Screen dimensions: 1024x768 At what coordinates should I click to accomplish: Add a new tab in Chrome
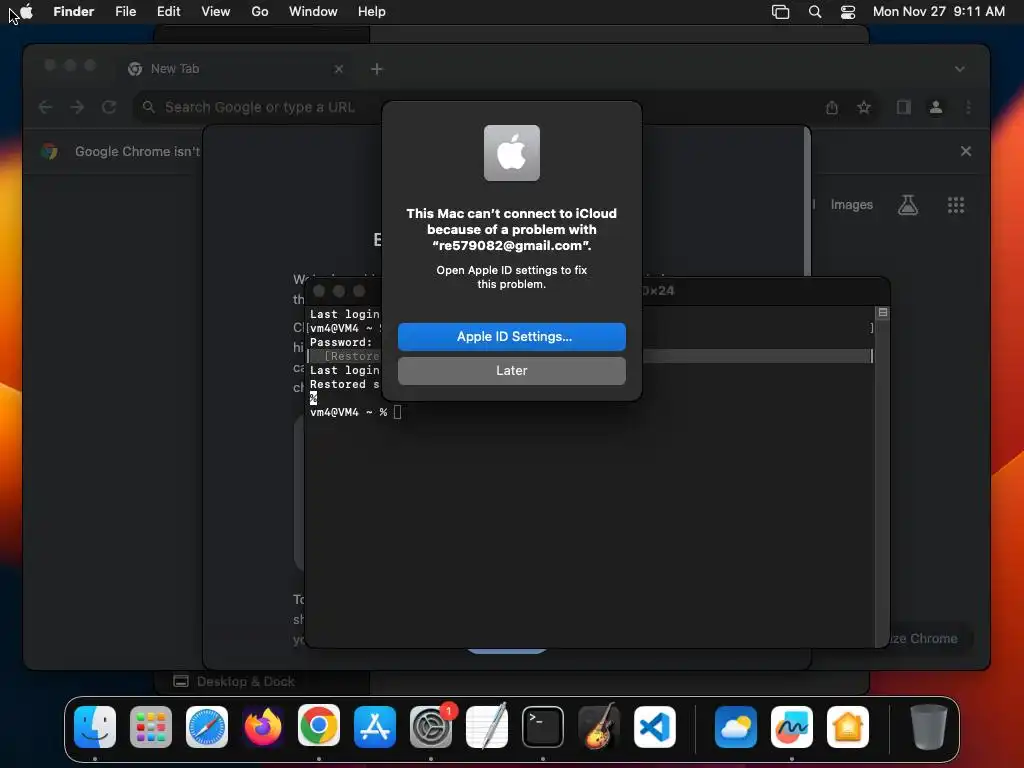pyautogui.click(x=377, y=69)
